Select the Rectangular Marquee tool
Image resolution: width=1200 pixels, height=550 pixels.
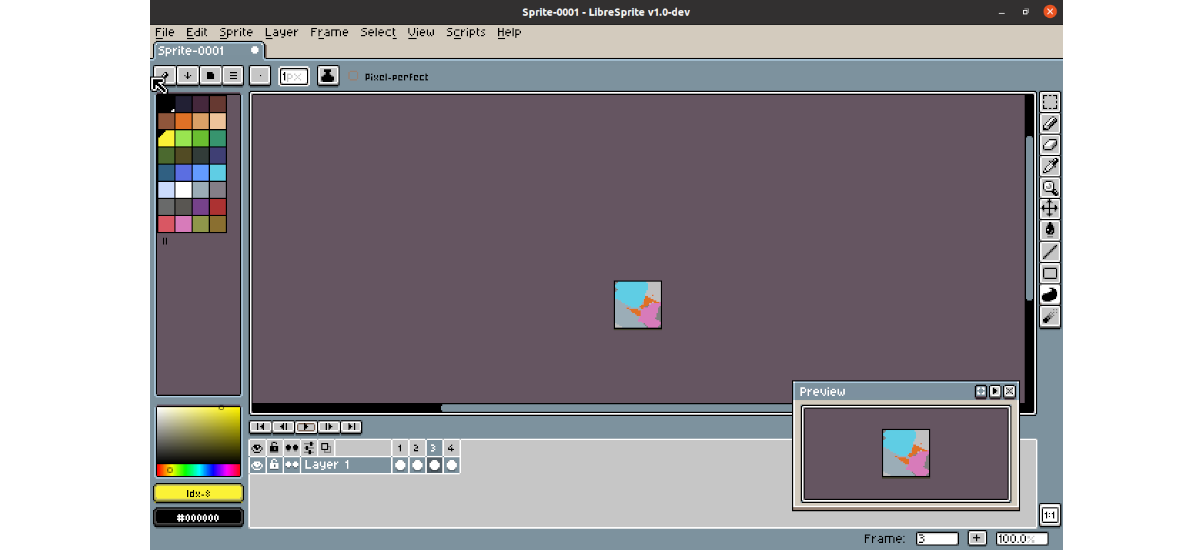[x=1050, y=102]
